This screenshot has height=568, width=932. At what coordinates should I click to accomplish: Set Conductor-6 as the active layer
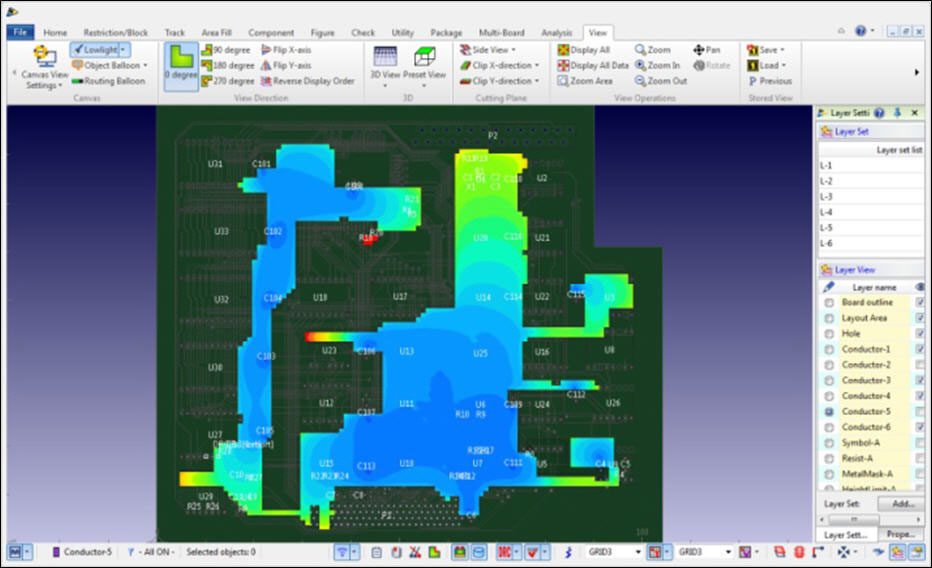(x=829, y=427)
